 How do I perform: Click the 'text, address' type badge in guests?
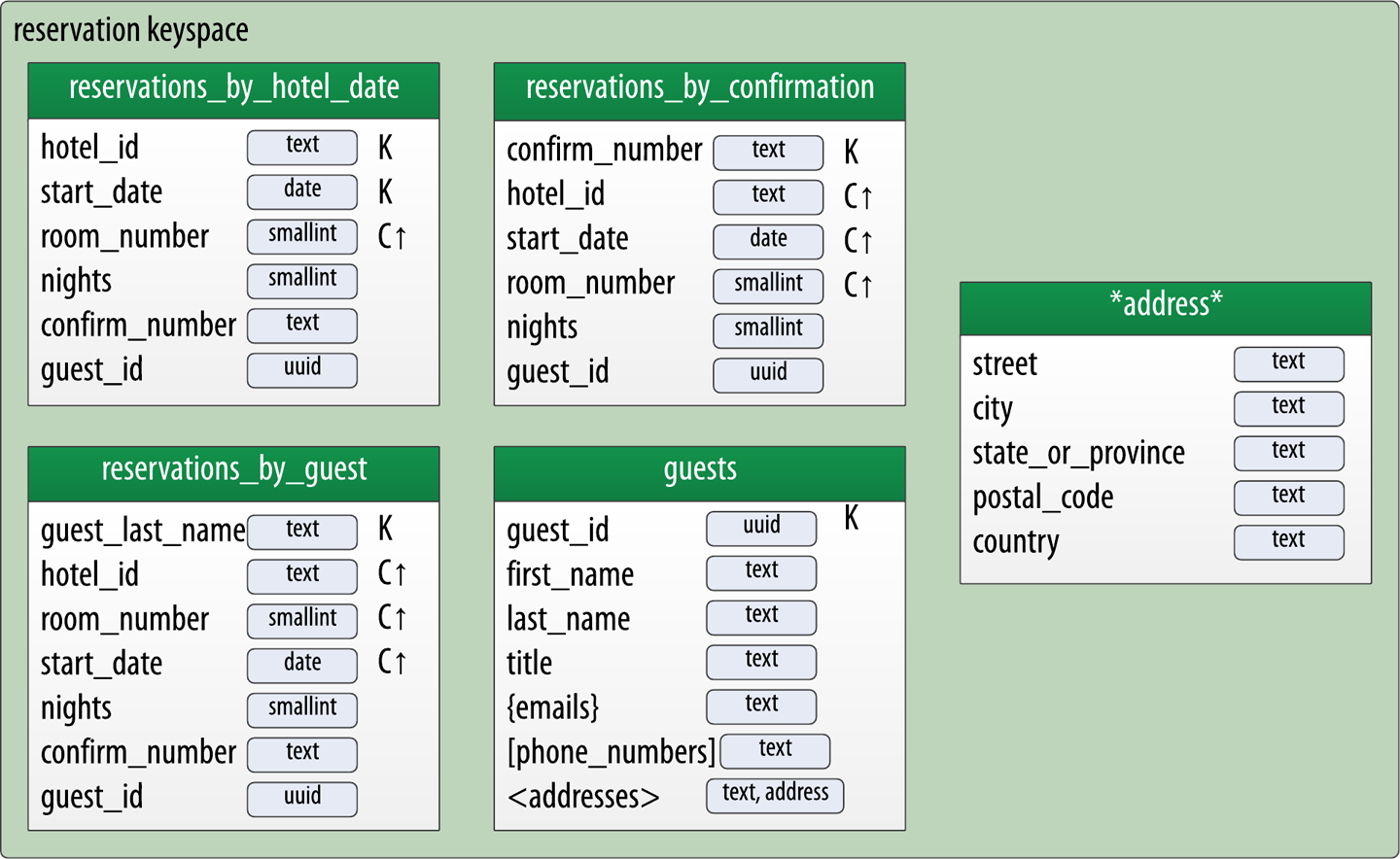[x=775, y=795]
